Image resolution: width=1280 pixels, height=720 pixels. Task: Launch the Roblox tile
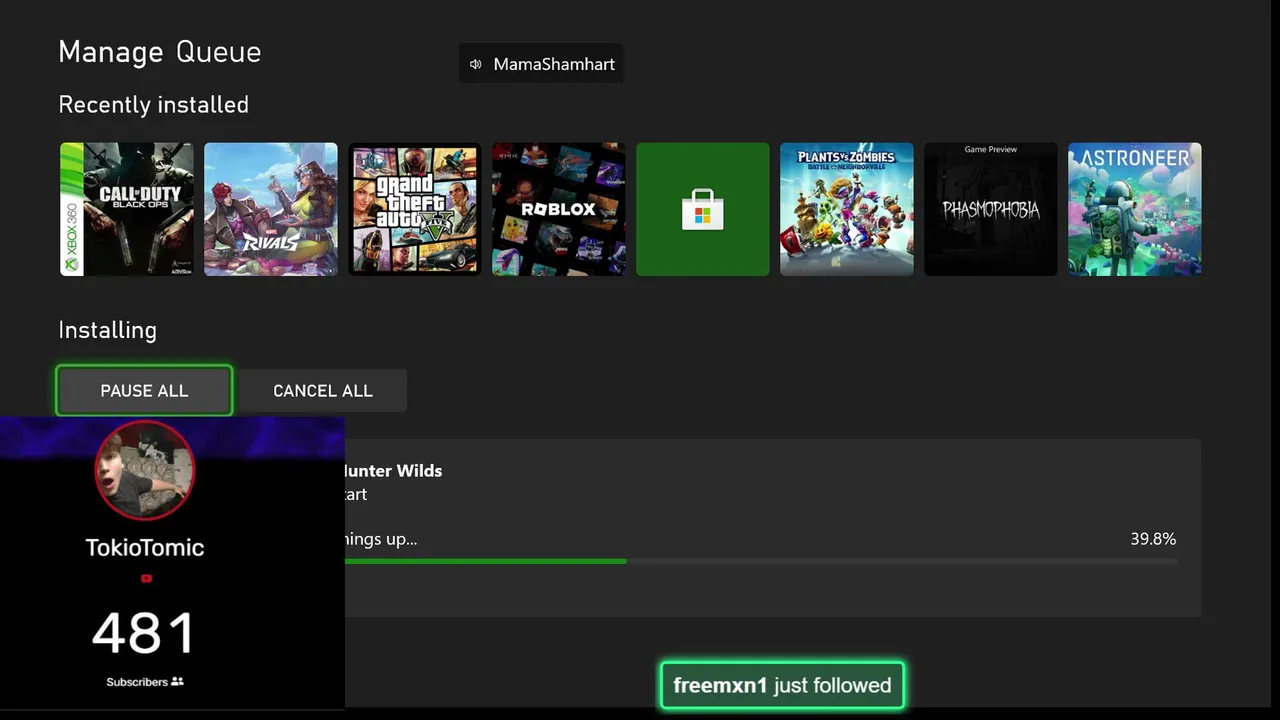coord(559,209)
